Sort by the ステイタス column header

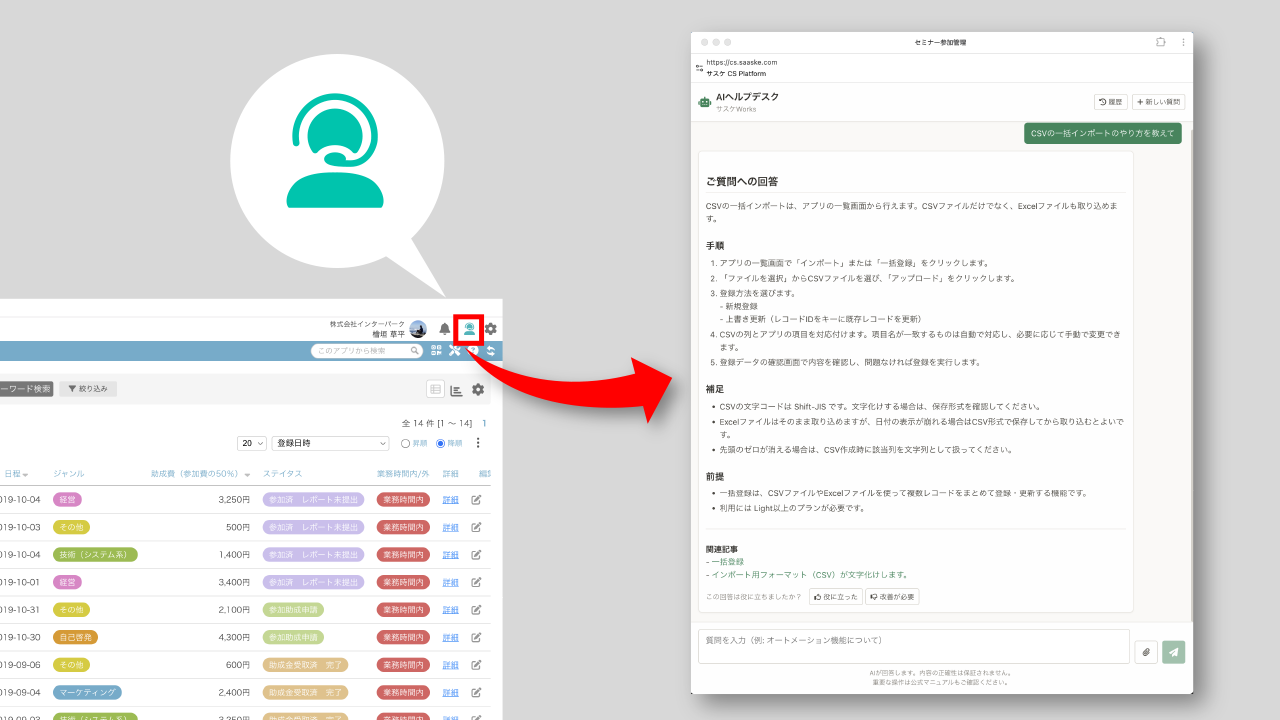pos(282,473)
